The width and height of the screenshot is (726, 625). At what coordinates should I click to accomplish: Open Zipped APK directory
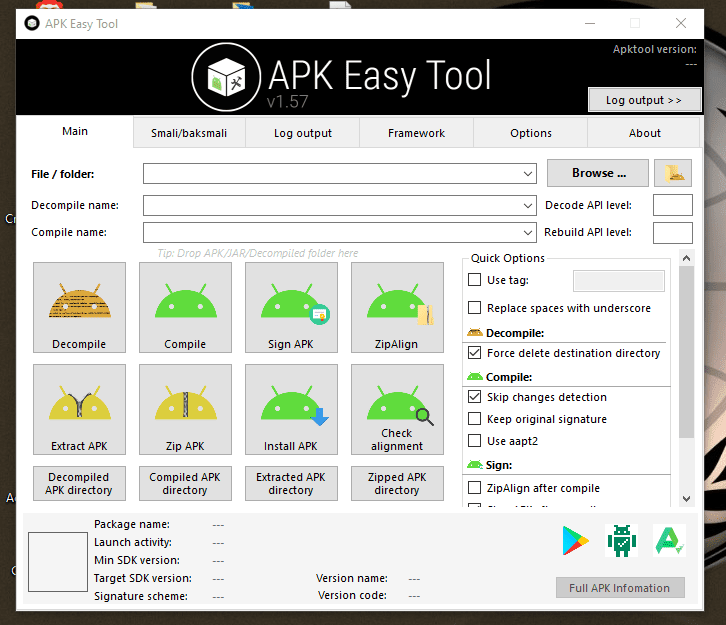pos(397,483)
